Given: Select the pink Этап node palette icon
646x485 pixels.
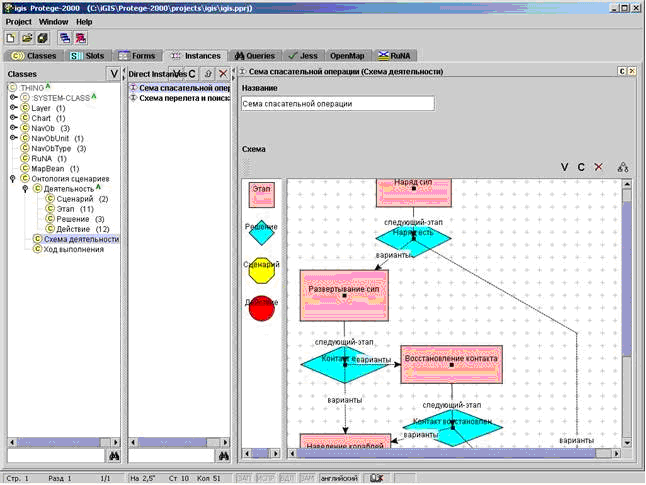Looking at the screenshot, I should coord(262,195).
